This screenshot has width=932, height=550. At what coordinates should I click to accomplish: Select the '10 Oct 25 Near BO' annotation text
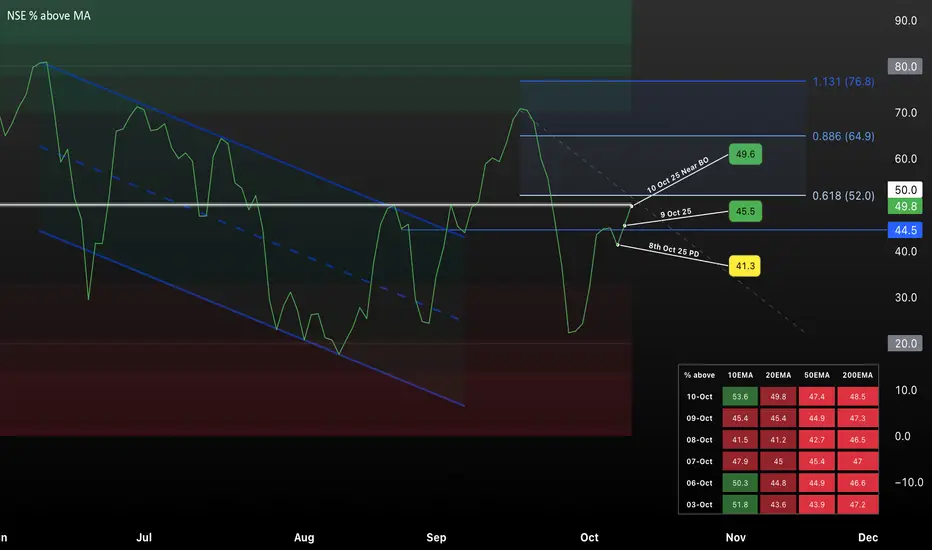(678, 175)
